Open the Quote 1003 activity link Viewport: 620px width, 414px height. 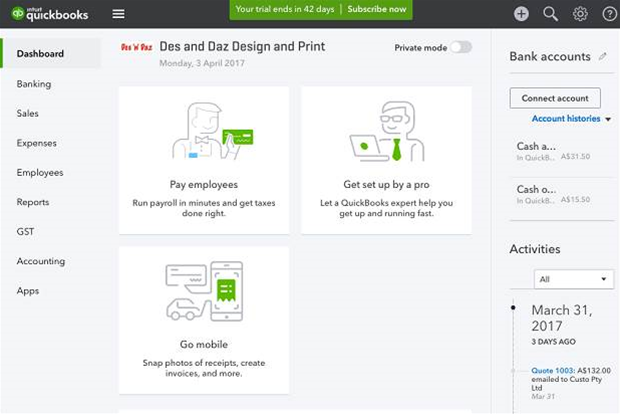553,371
